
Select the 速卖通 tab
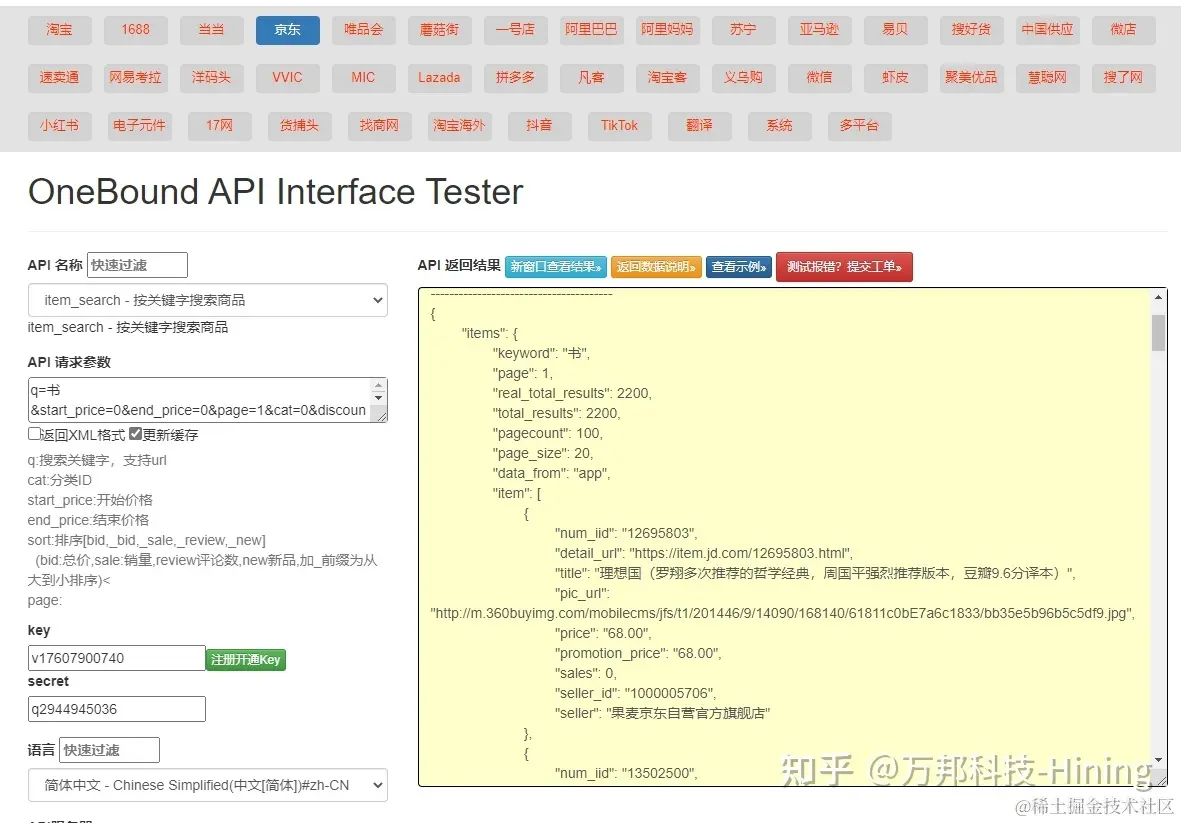point(60,78)
